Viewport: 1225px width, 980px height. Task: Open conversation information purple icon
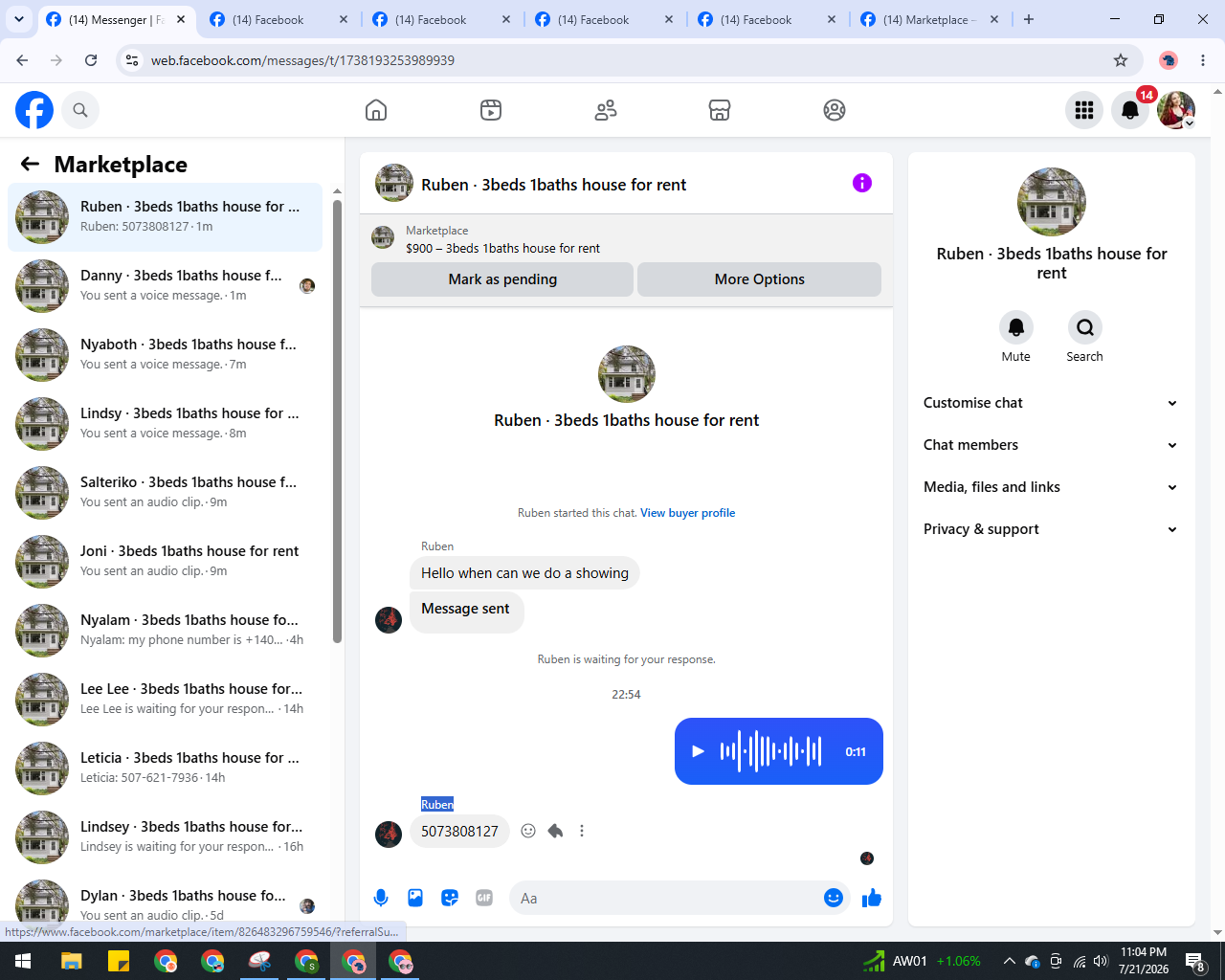862,183
